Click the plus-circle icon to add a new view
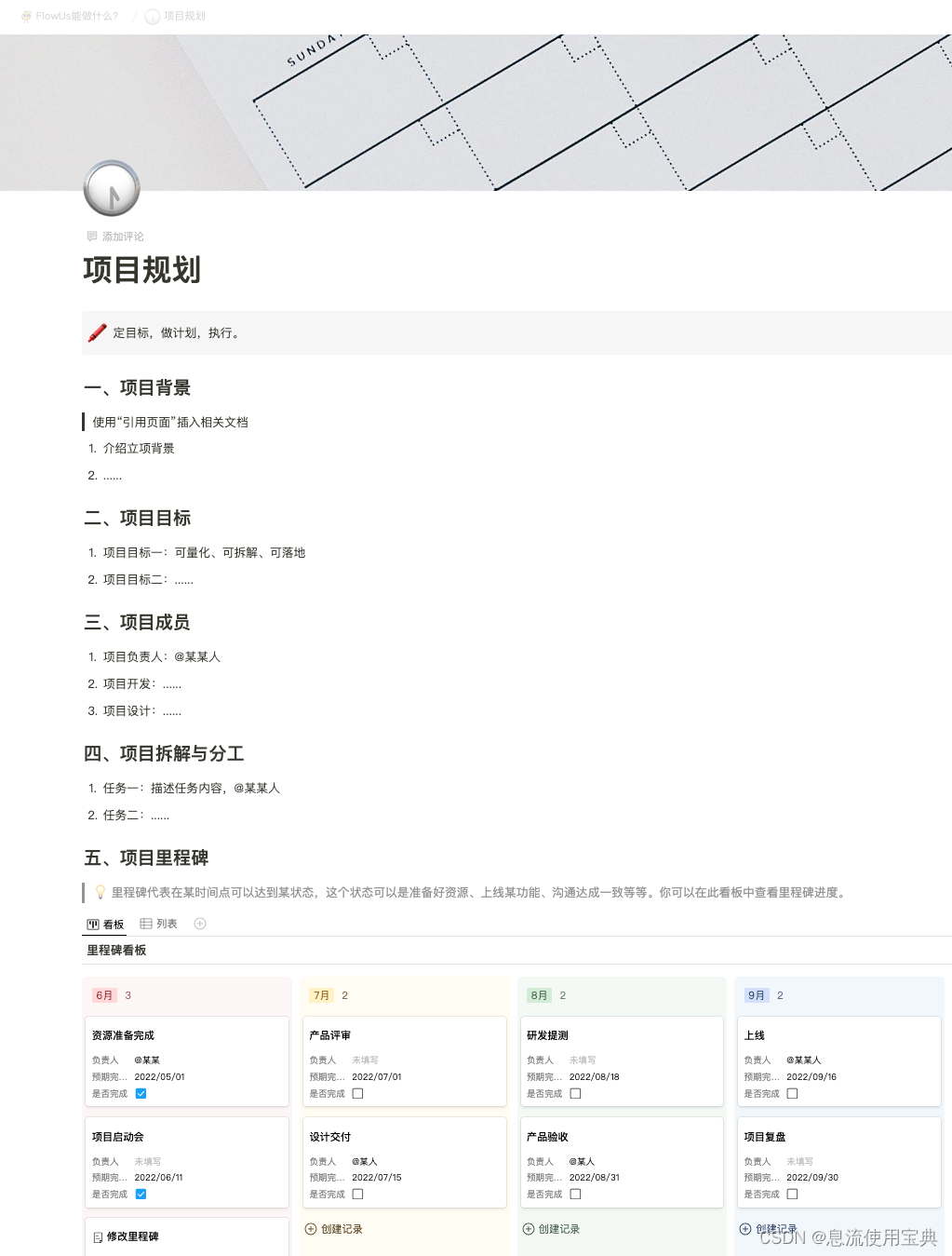 coord(199,924)
